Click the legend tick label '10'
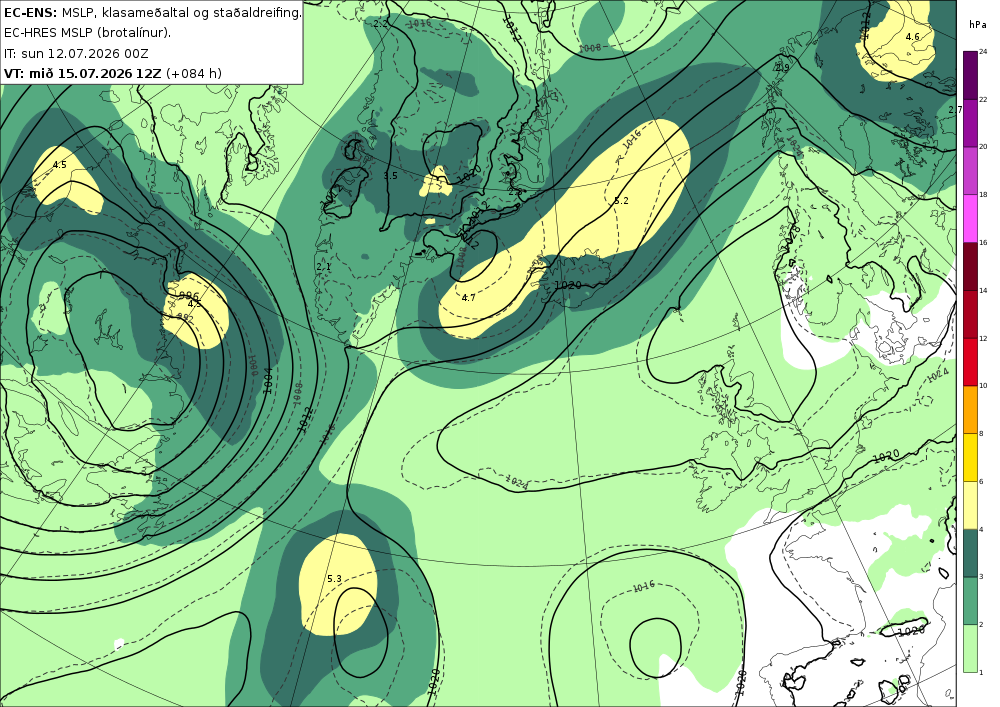 tap(983, 385)
